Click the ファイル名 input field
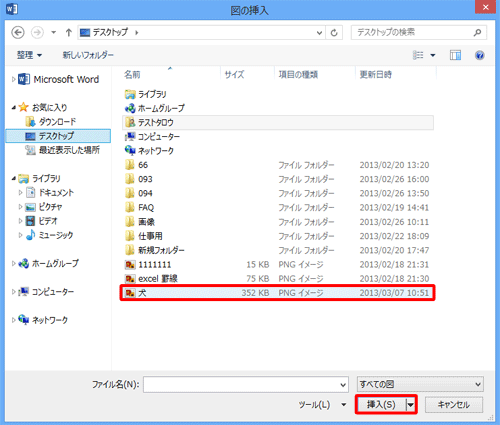Screen dimensions: 500x425 coord(246,385)
